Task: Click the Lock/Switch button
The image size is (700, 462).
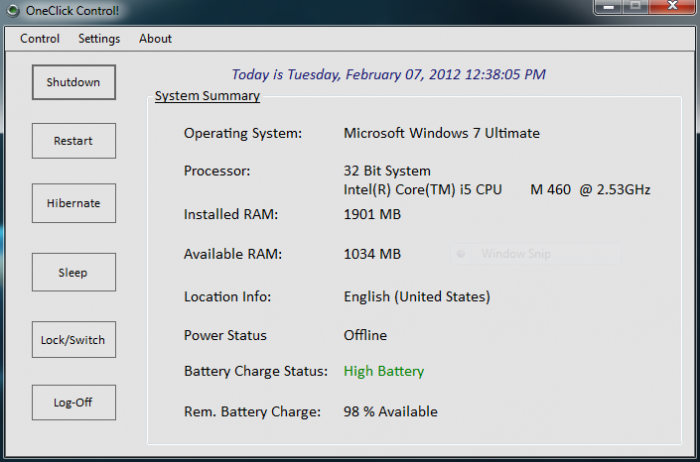Action: coord(74,340)
